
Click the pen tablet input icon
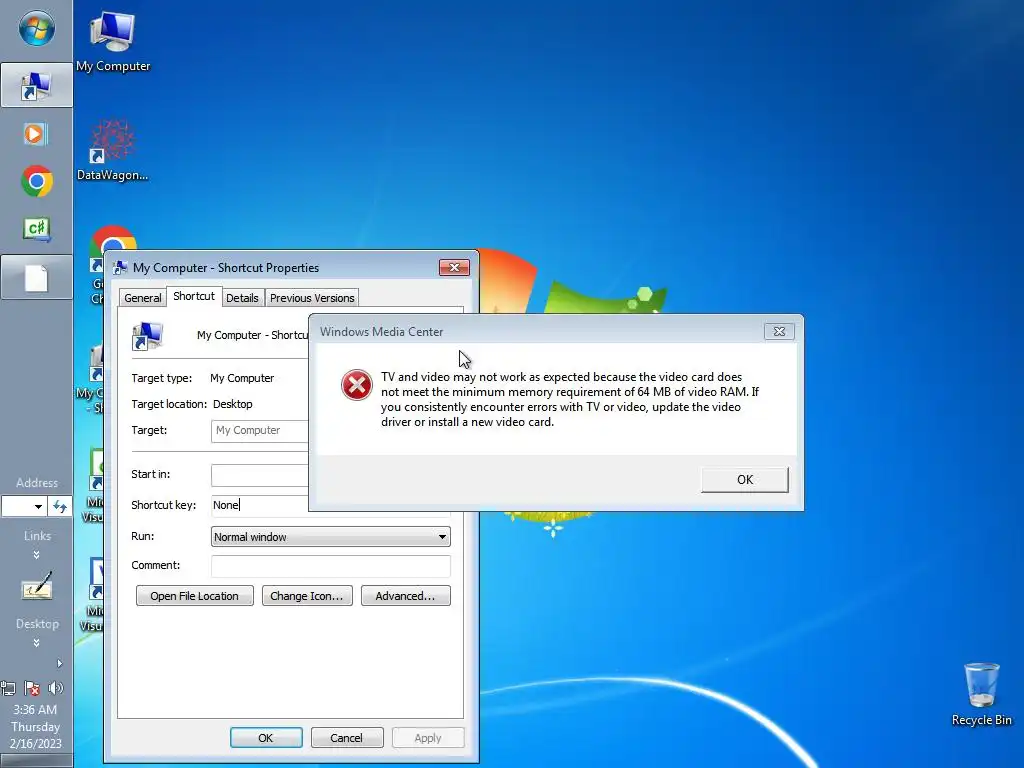[37, 586]
